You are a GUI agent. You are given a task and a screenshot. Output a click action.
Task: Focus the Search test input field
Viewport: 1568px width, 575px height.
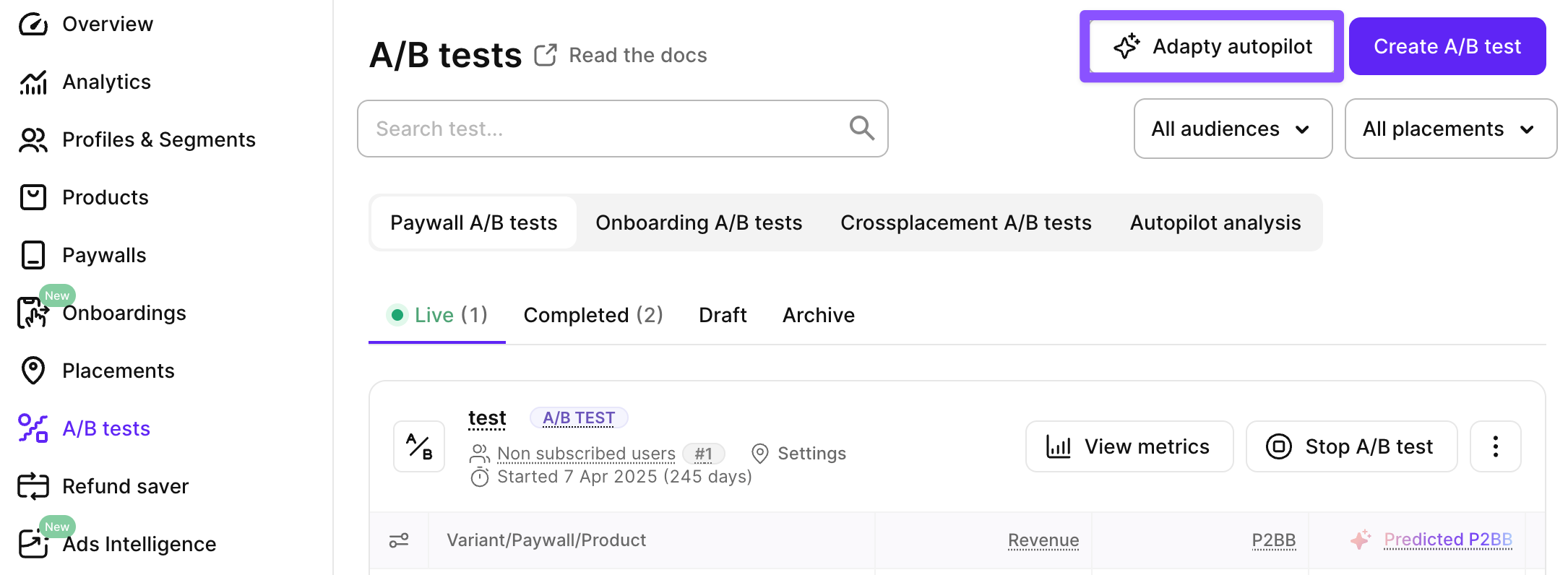tap(607, 129)
